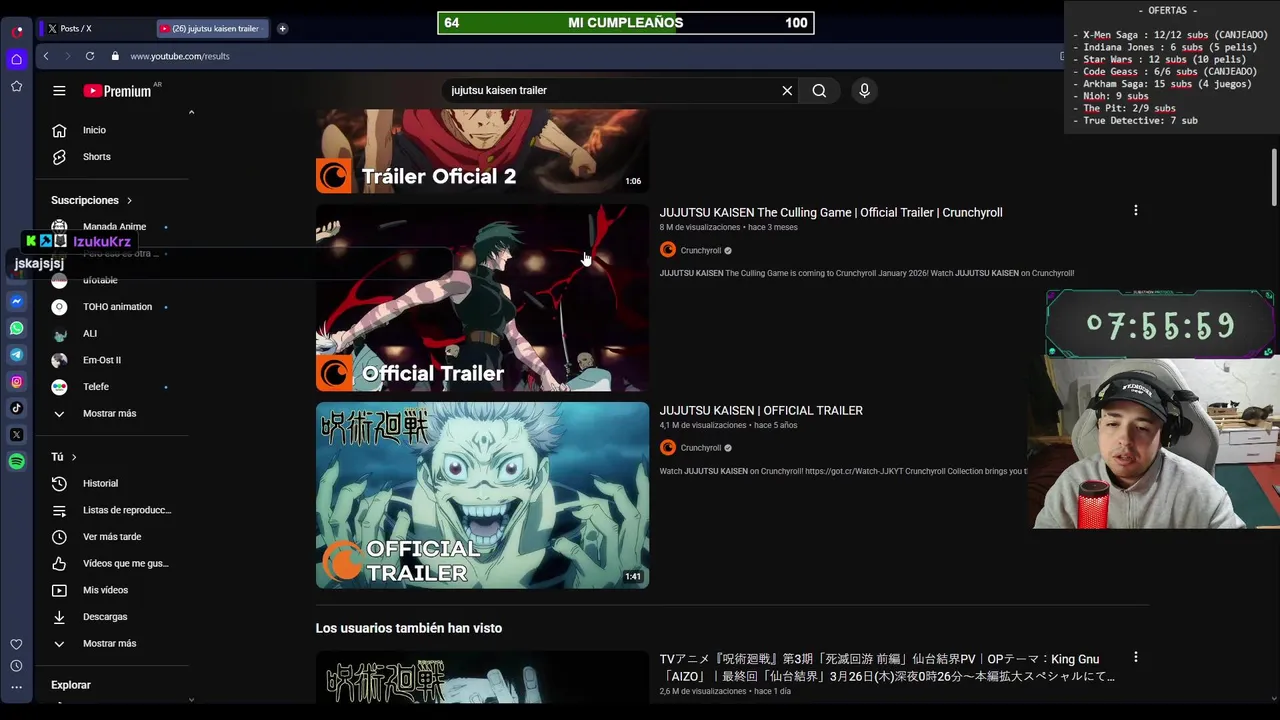Screen dimensions: 1280x720
Task: Go to Inicio in the sidebar
Action: click(94, 130)
